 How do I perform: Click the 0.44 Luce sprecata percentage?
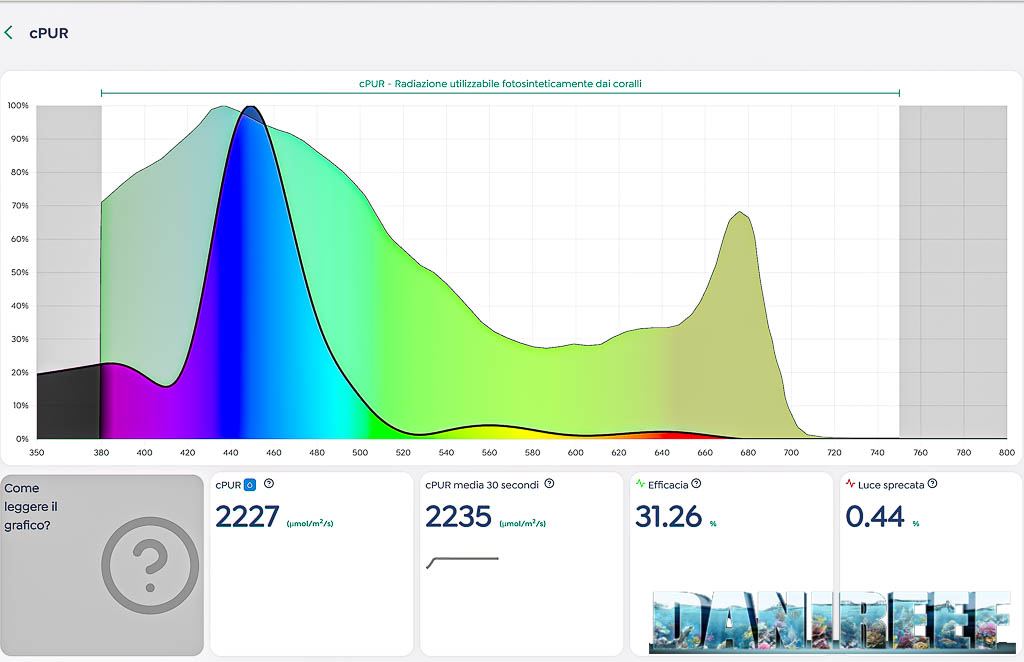point(875,516)
